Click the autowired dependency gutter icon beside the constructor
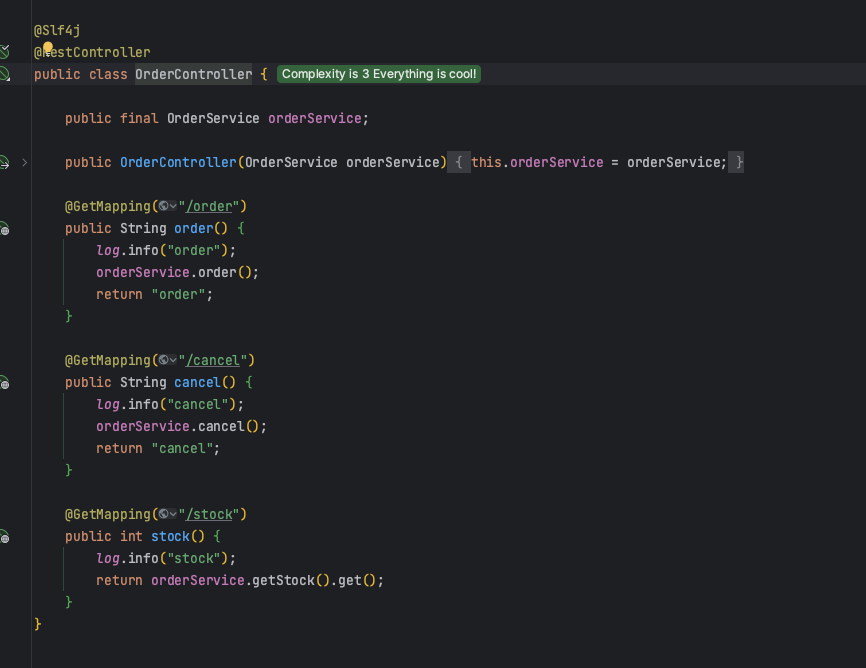The width and height of the screenshot is (866, 668). (x=4, y=162)
